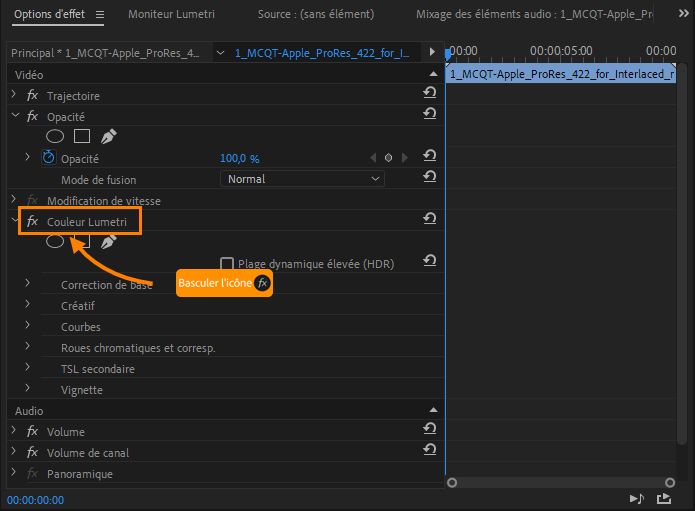Image resolution: width=695 pixels, height=511 pixels.
Task: Open the Options d'effet panel menu icon
Action: click(100, 15)
